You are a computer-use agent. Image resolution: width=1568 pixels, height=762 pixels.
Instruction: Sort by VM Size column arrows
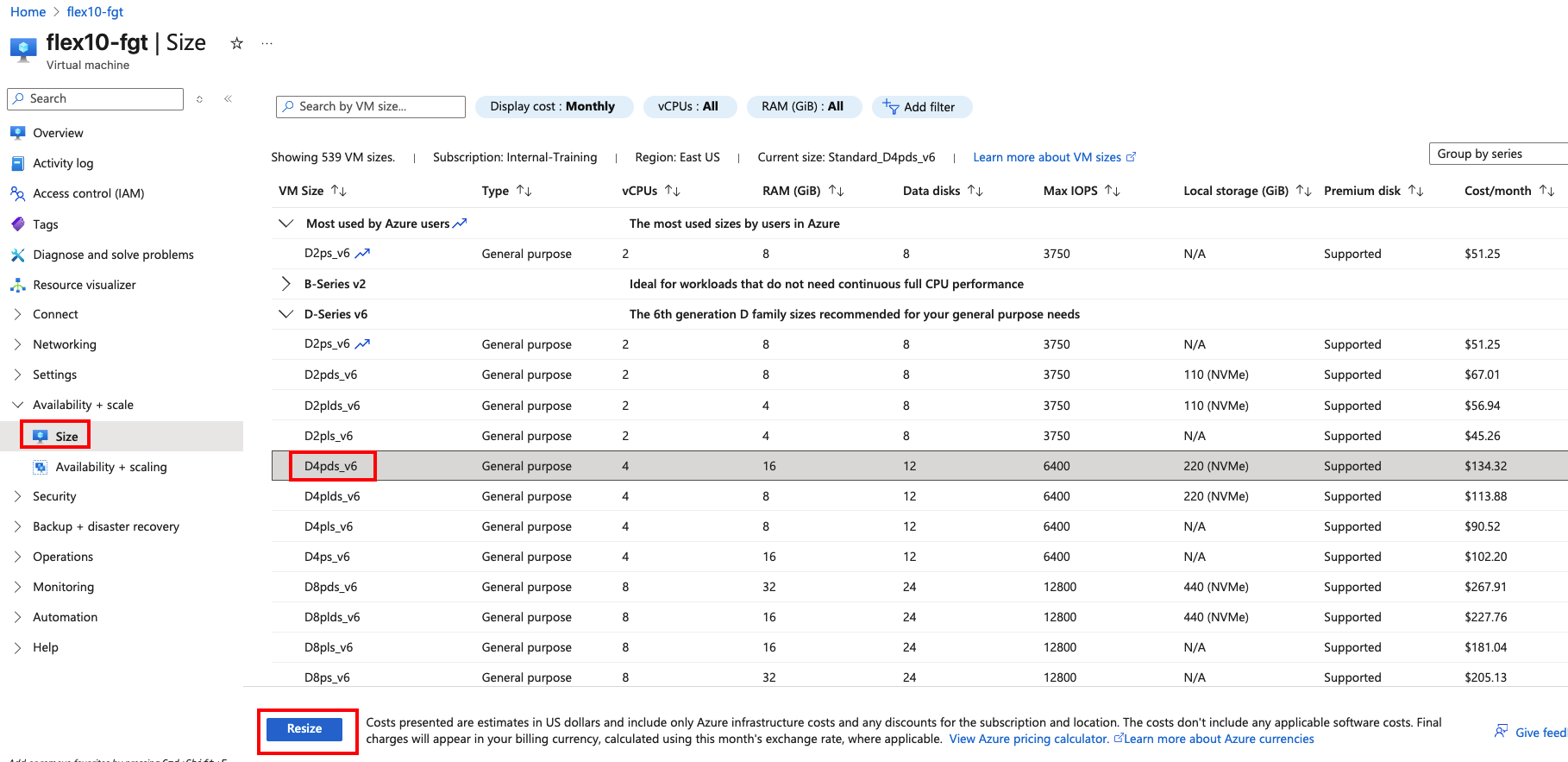tap(339, 191)
